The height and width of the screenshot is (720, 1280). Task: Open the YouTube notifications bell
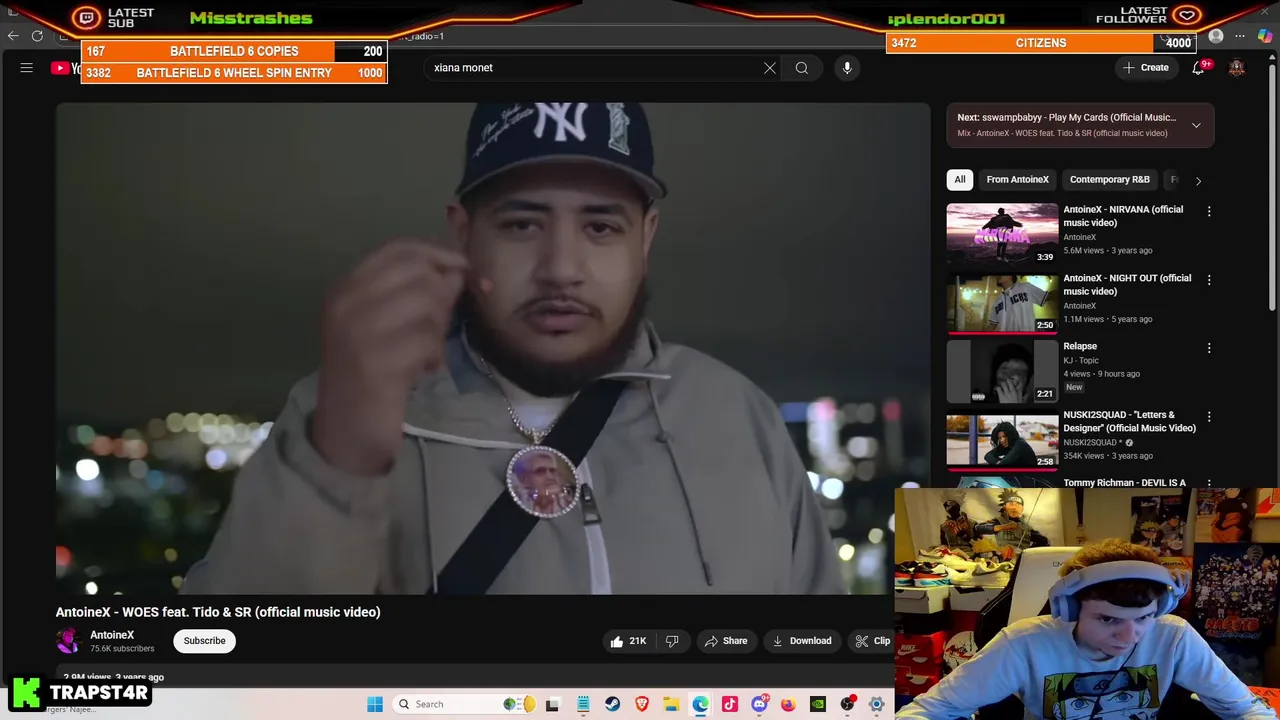pos(1198,68)
